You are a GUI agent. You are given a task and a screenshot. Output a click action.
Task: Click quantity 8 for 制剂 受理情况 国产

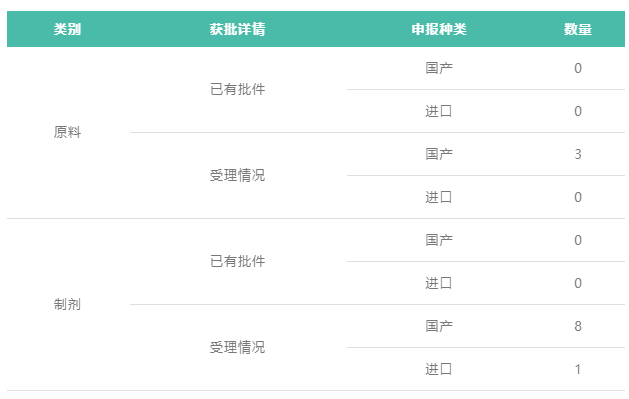(x=578, y=326)
